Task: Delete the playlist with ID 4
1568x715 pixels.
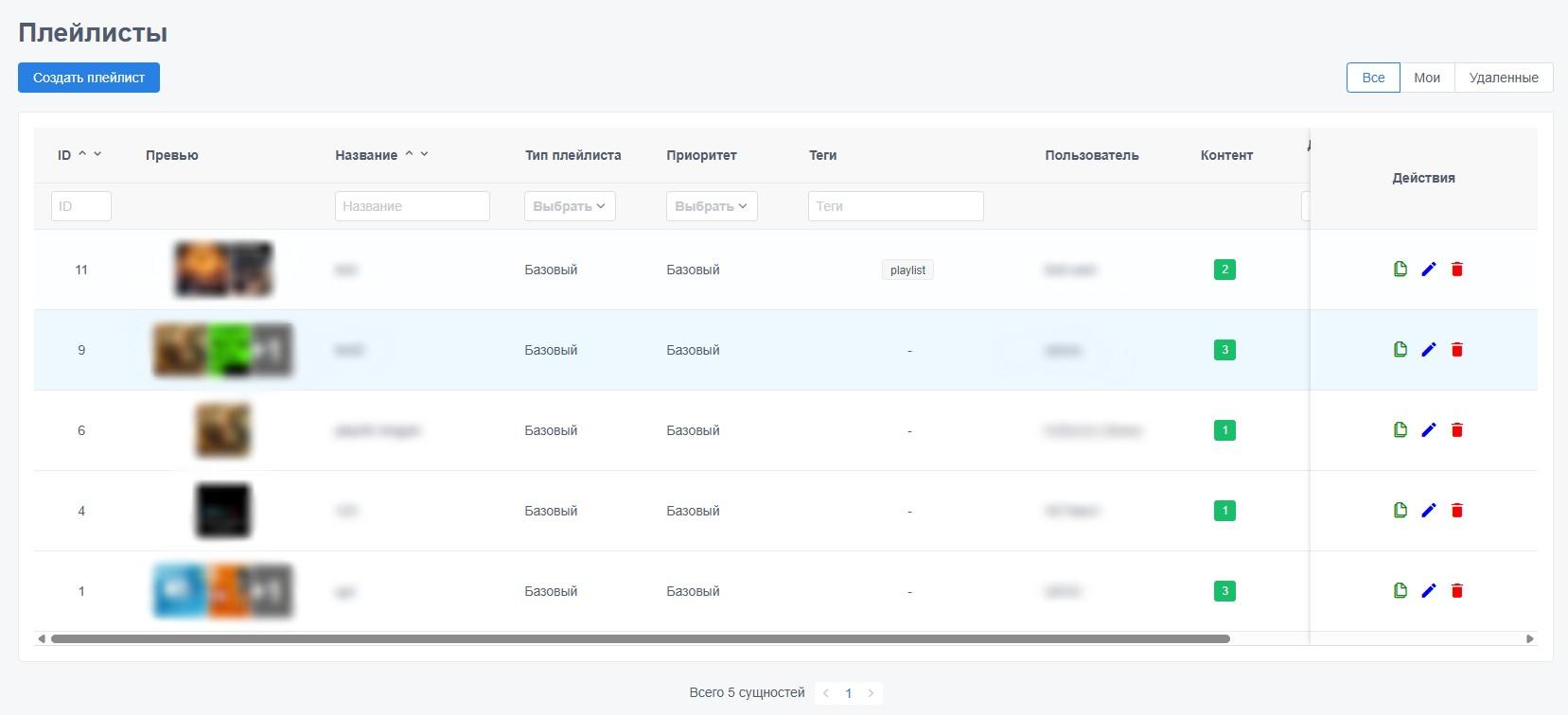Action: (1457, 511)
